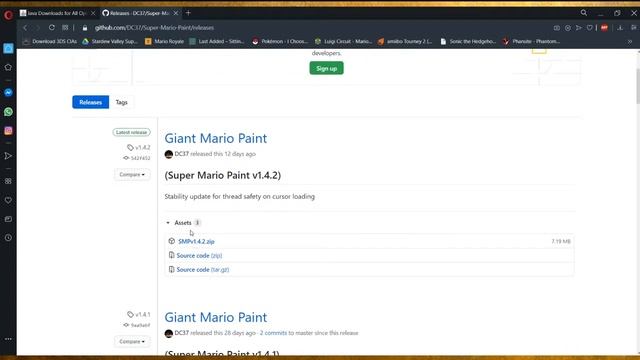The width and height of the screenshot is (640, 360).
Task: Click the DC37 avatar on v1.4.1 release
Action: tap(169, 333)
